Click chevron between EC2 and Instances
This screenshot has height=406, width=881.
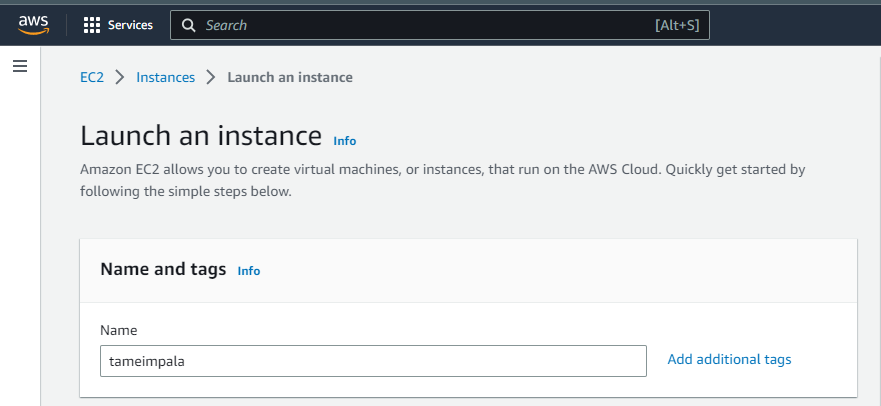pos(120,77)
